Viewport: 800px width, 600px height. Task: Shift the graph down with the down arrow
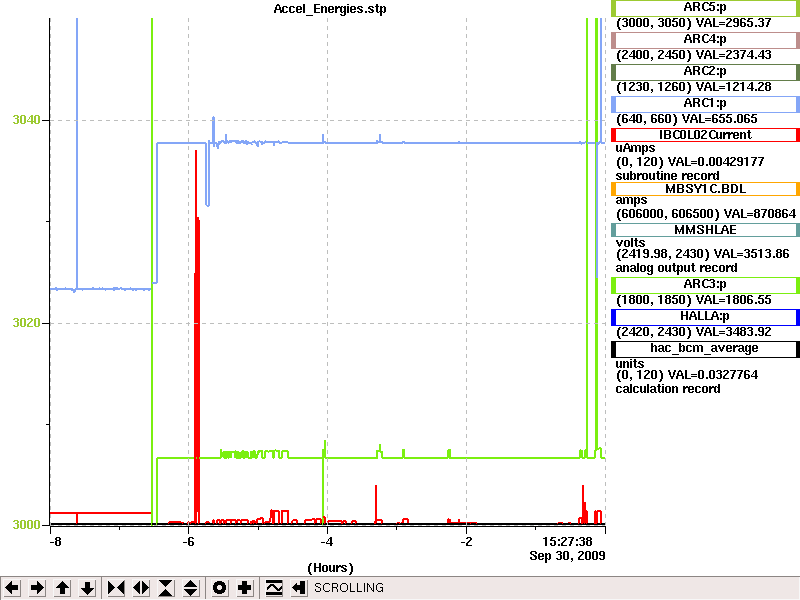tap(88, 588)
